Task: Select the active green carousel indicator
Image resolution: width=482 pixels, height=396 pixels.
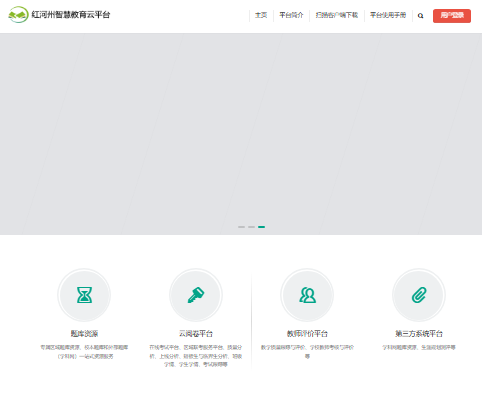Action: [x=261, y=227]
